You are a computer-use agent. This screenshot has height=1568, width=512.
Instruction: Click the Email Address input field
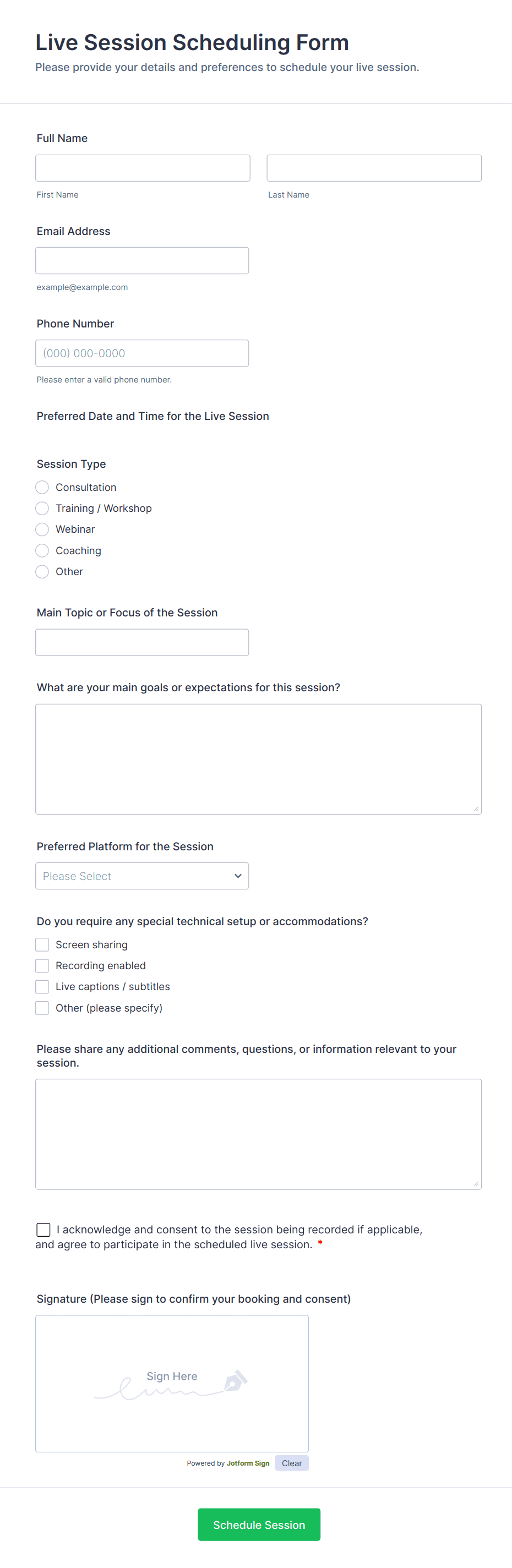tap(142, 260)
